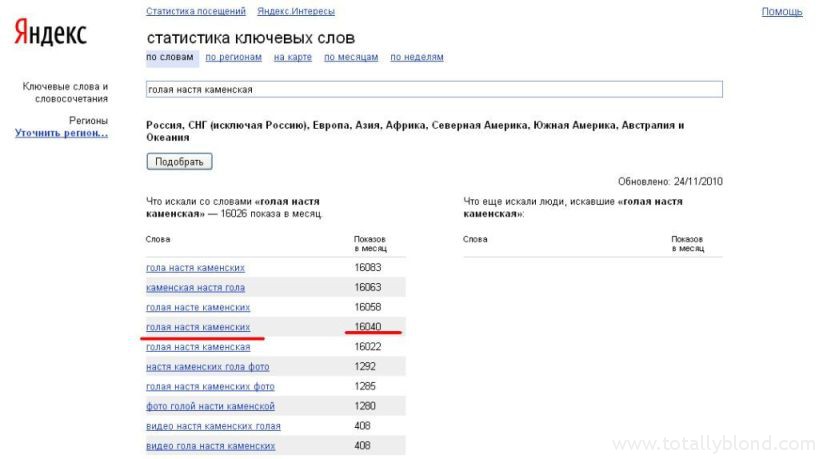Open the keyword link with 1285 impressions
This screenshot has height=459, width=819.
tap(210, 387)
